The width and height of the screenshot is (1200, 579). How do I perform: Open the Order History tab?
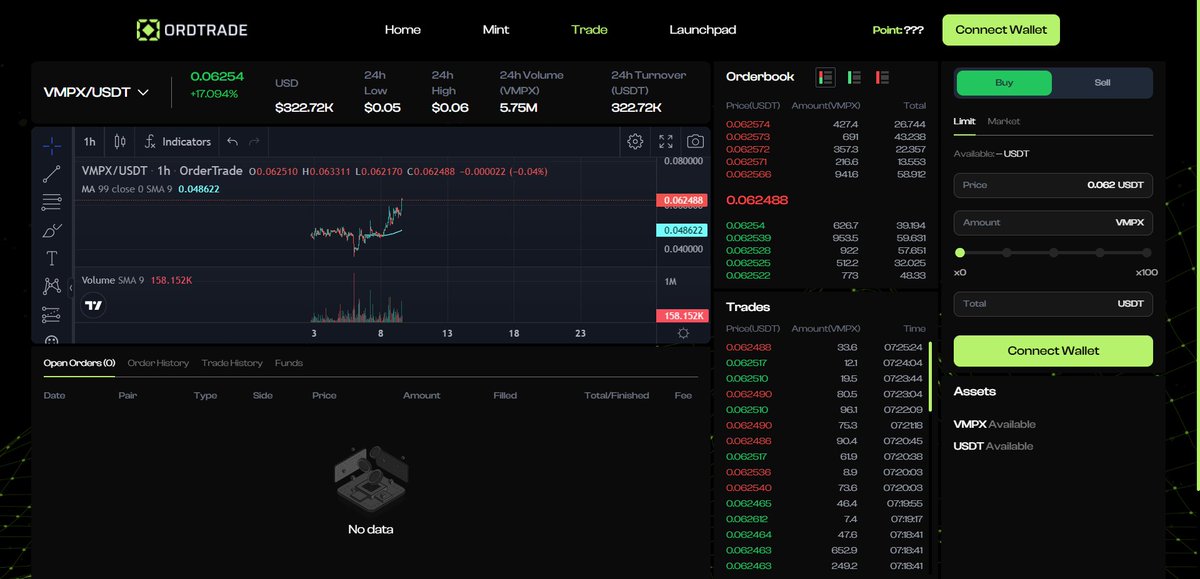coord(158,363)
